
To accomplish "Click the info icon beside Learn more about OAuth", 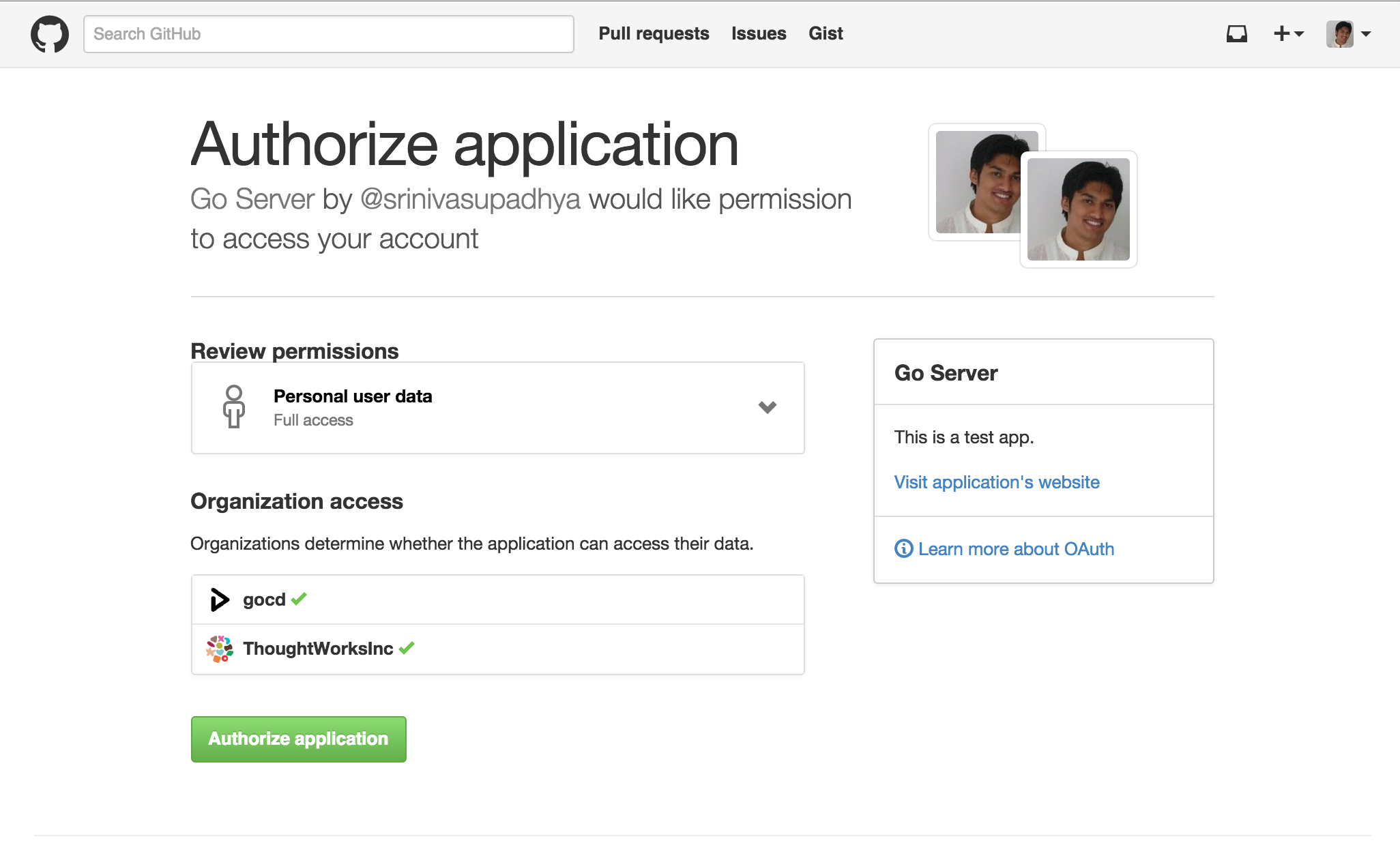I will (903, 548).
